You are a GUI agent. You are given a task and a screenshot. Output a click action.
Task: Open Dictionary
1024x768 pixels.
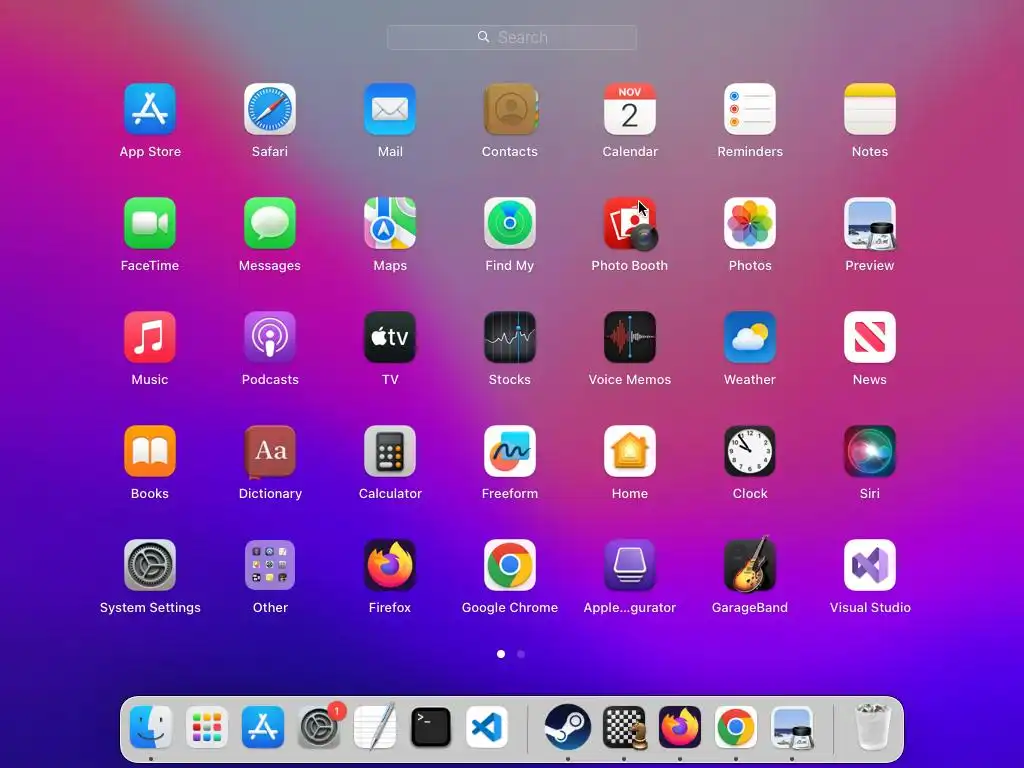270,451
